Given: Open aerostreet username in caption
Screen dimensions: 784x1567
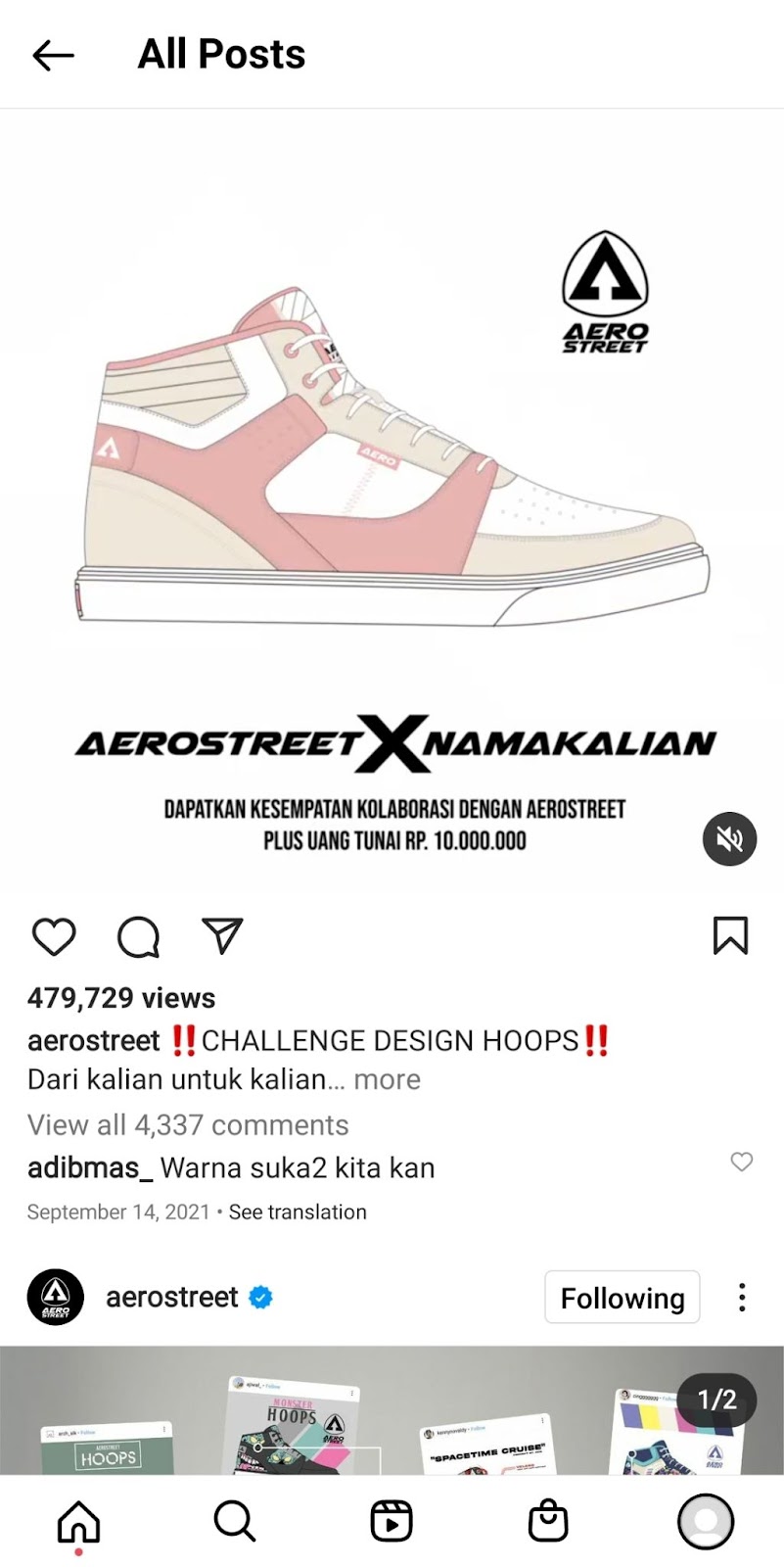Looking at the screenshot, I should point(94,1040).
